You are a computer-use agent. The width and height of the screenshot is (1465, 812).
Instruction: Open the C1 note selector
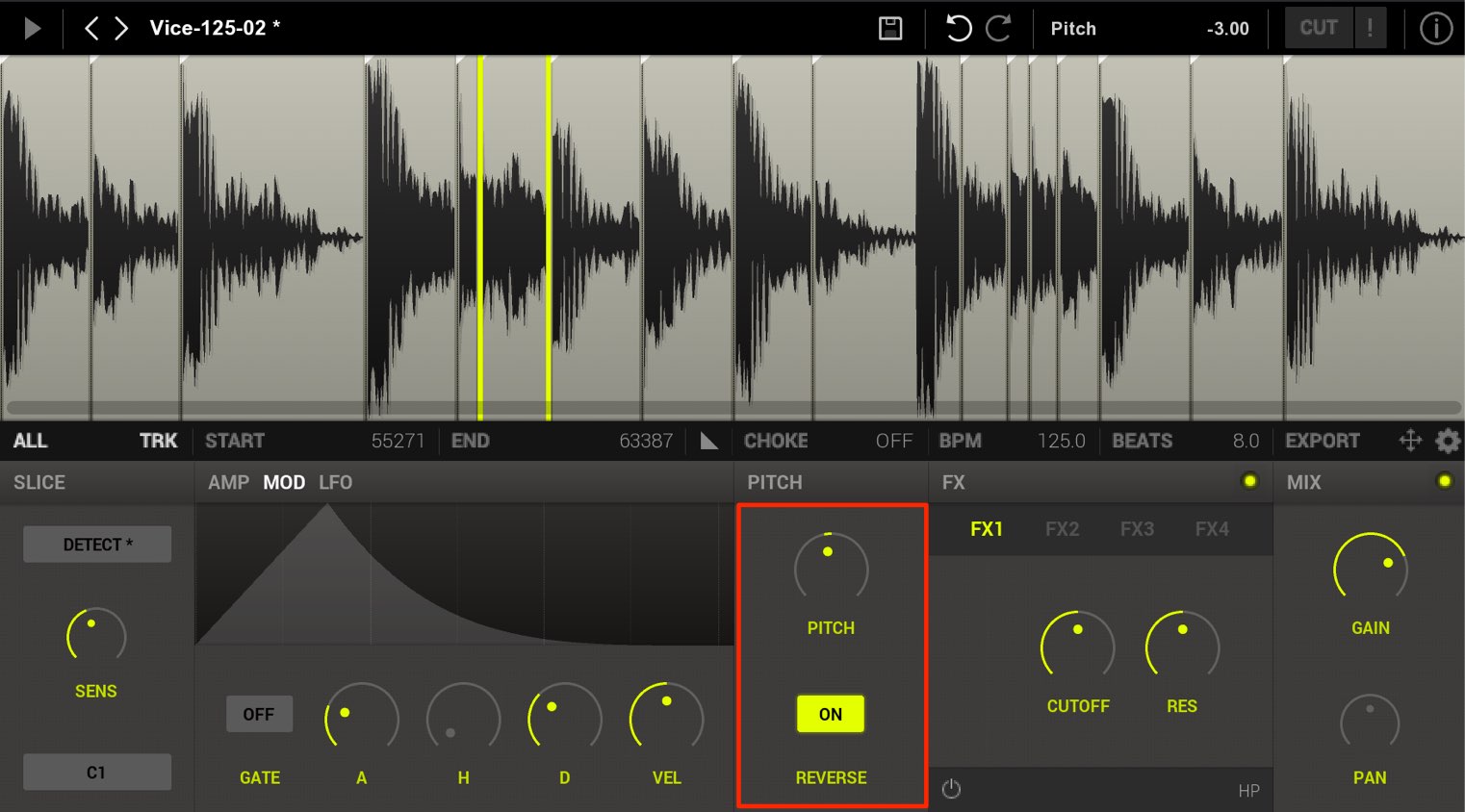tap(97, 772)
